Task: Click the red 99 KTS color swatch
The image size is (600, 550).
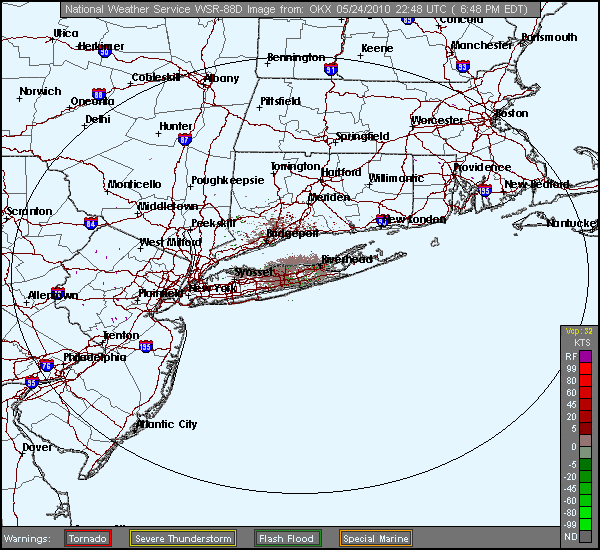Action: [x=585, y=369]
